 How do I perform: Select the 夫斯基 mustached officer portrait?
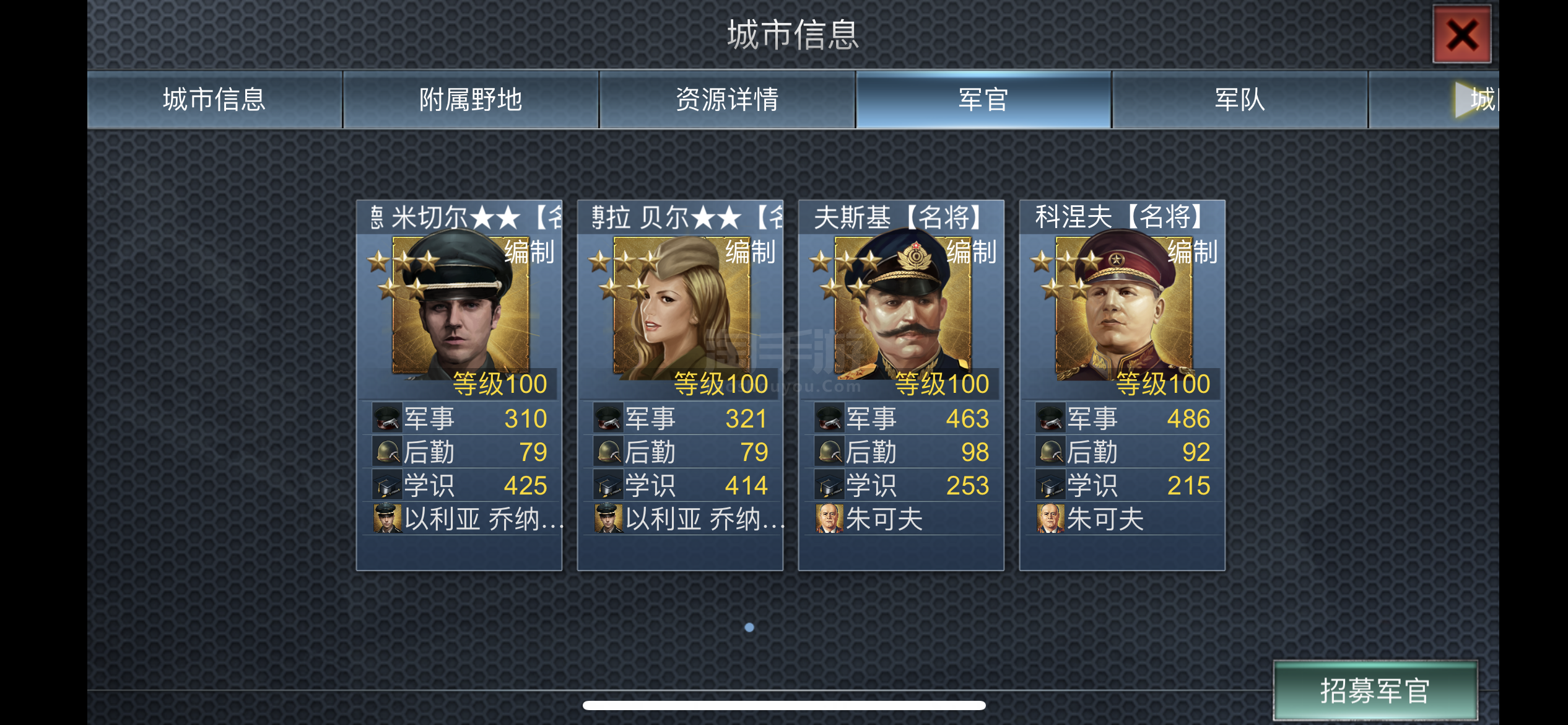click(x=903, y=306)
